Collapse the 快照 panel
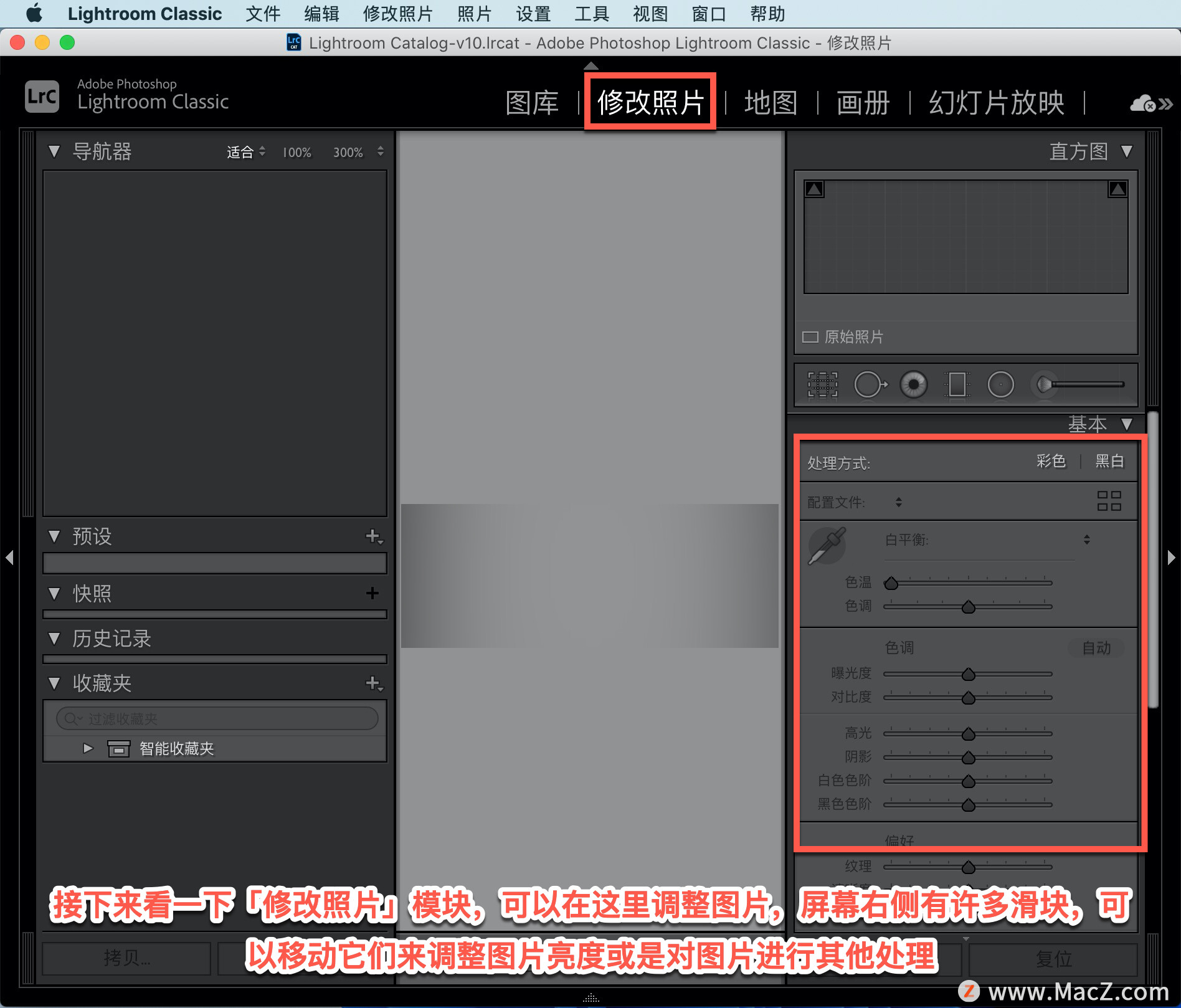1181x1008 pixels. 54,594
